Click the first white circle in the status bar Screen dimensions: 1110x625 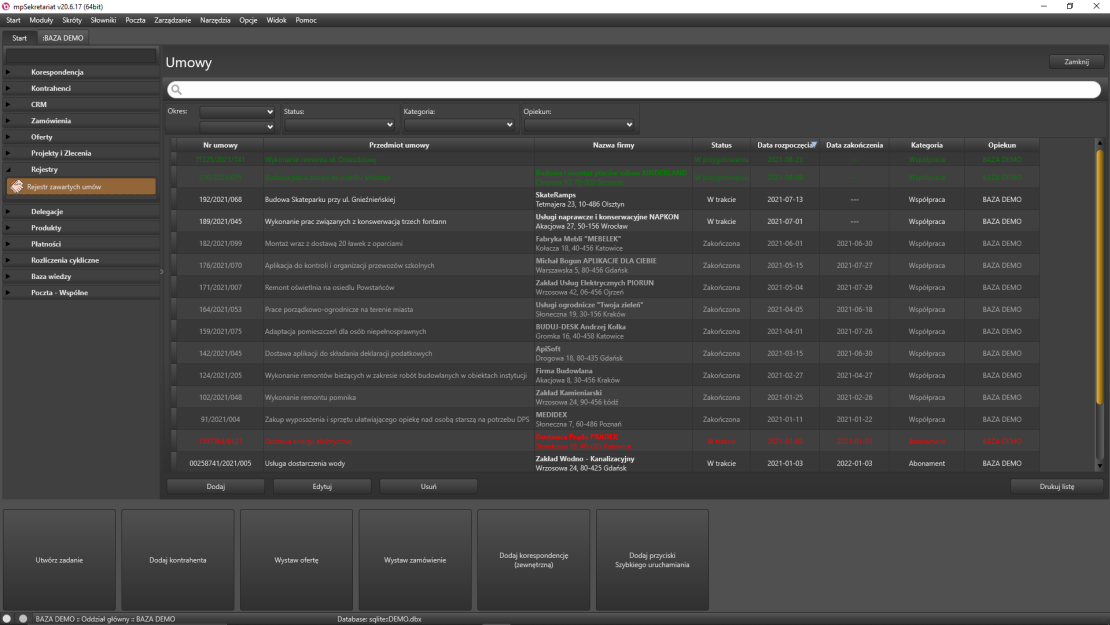tap(7, 619)
